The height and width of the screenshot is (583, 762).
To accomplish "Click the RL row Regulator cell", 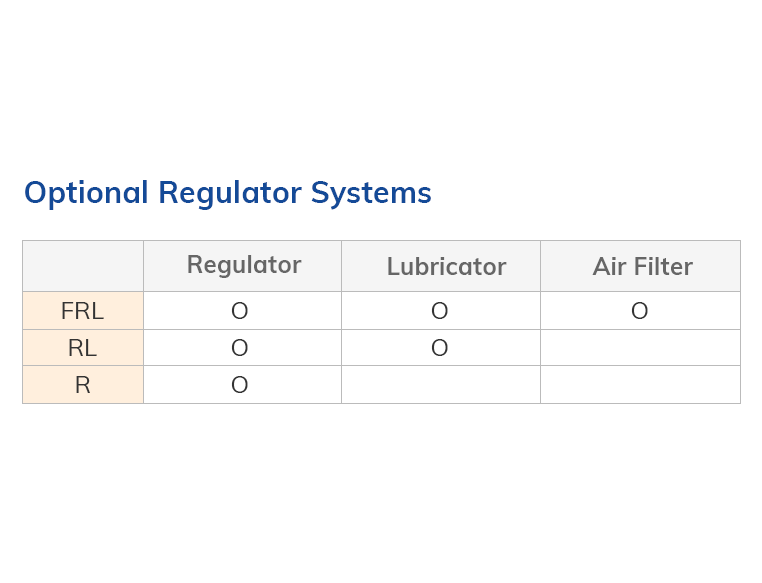I will point(240,348).
